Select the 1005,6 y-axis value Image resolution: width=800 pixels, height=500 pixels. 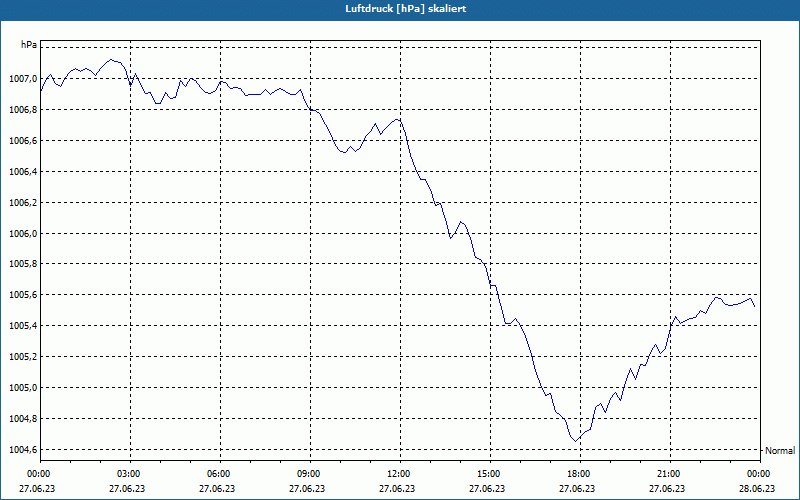click(x=23, y=295)
